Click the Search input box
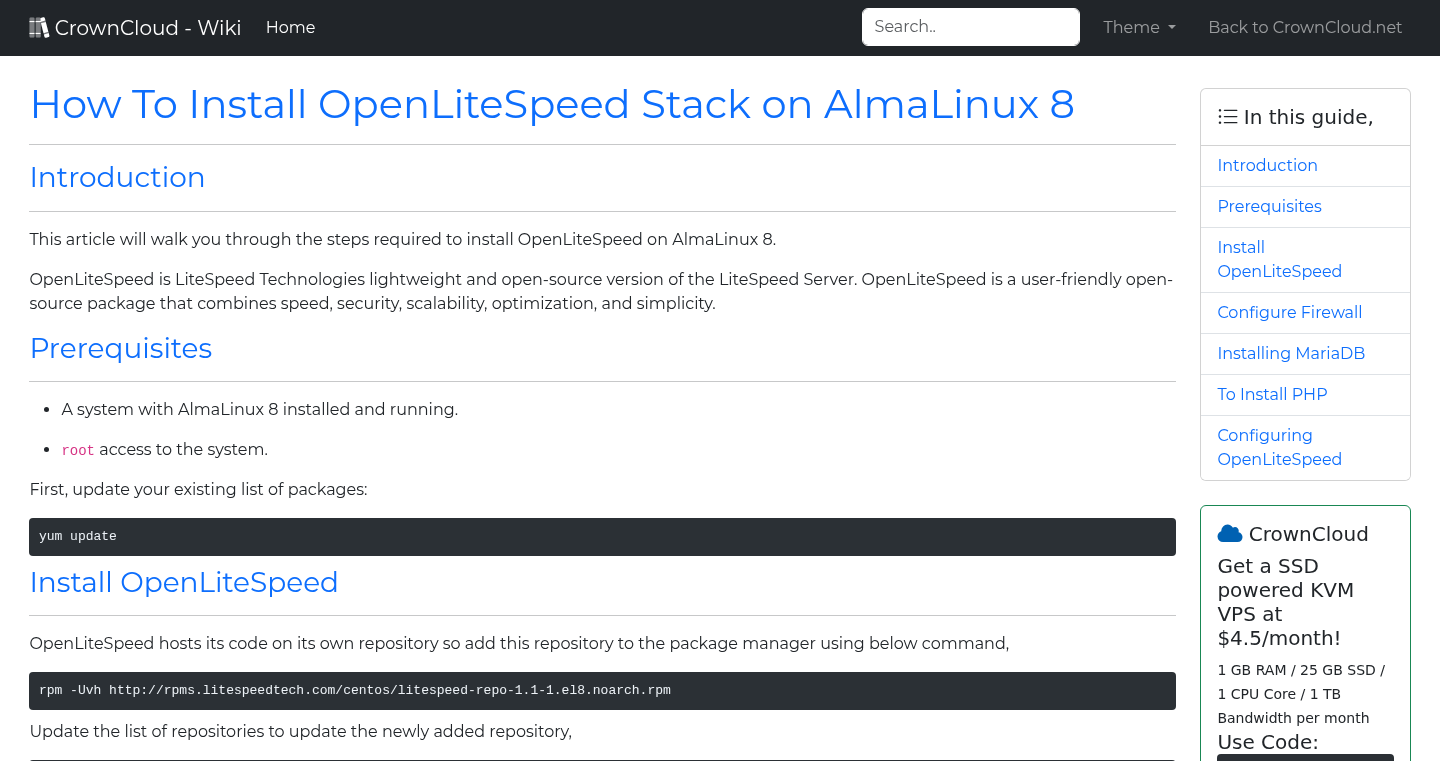The height and width of the screenshot is (761, 1440). click(970, 26)
